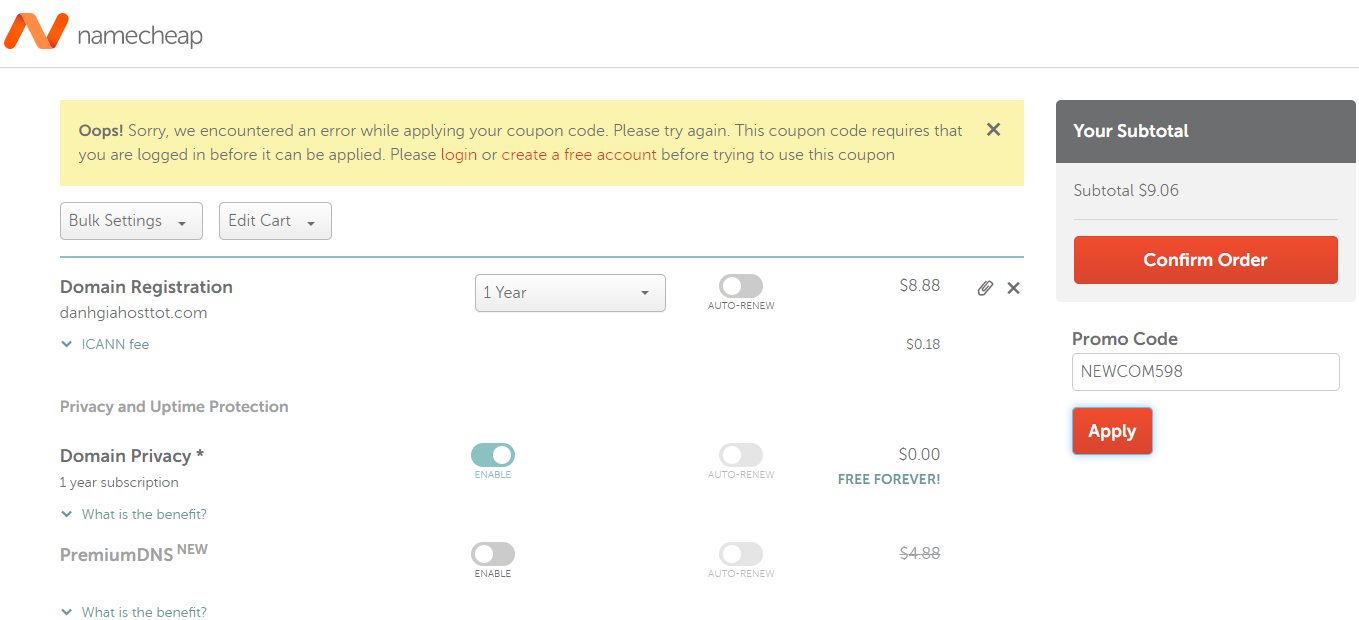Screen dimensions: 1359x620
Task: Toggle auto-renew for Domain Registration
Action: tap(740, 286)
